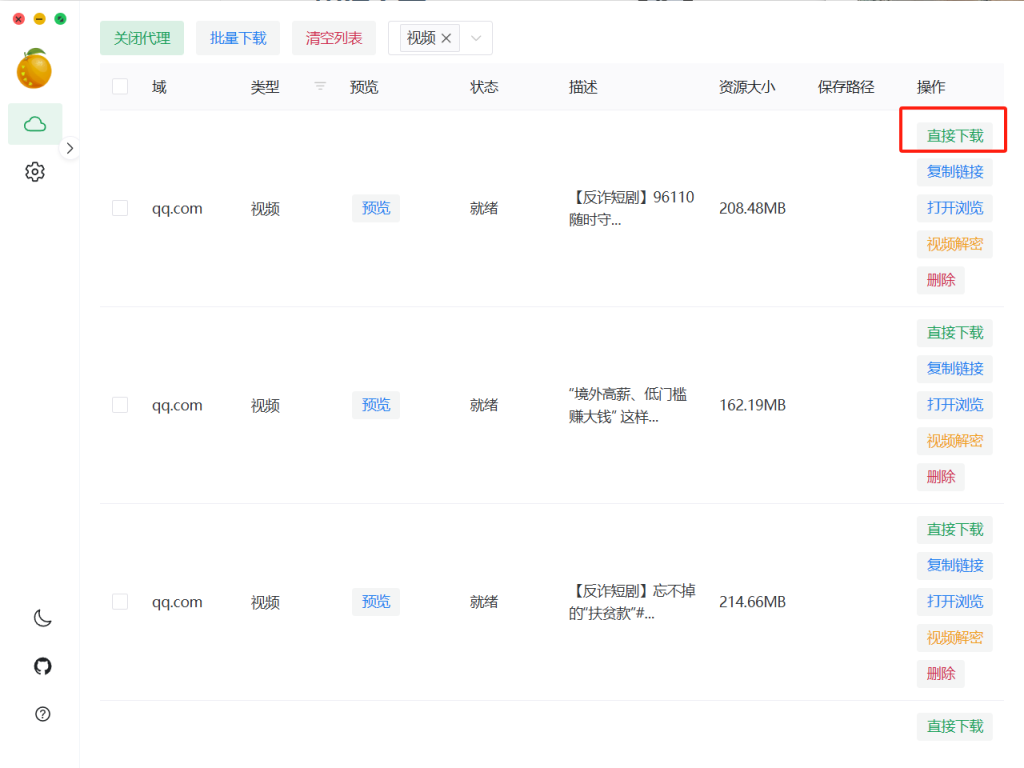The image size is (1024, 768).
Task: Remove the 视频 tag with its × mark
Action: click(446, 37)
